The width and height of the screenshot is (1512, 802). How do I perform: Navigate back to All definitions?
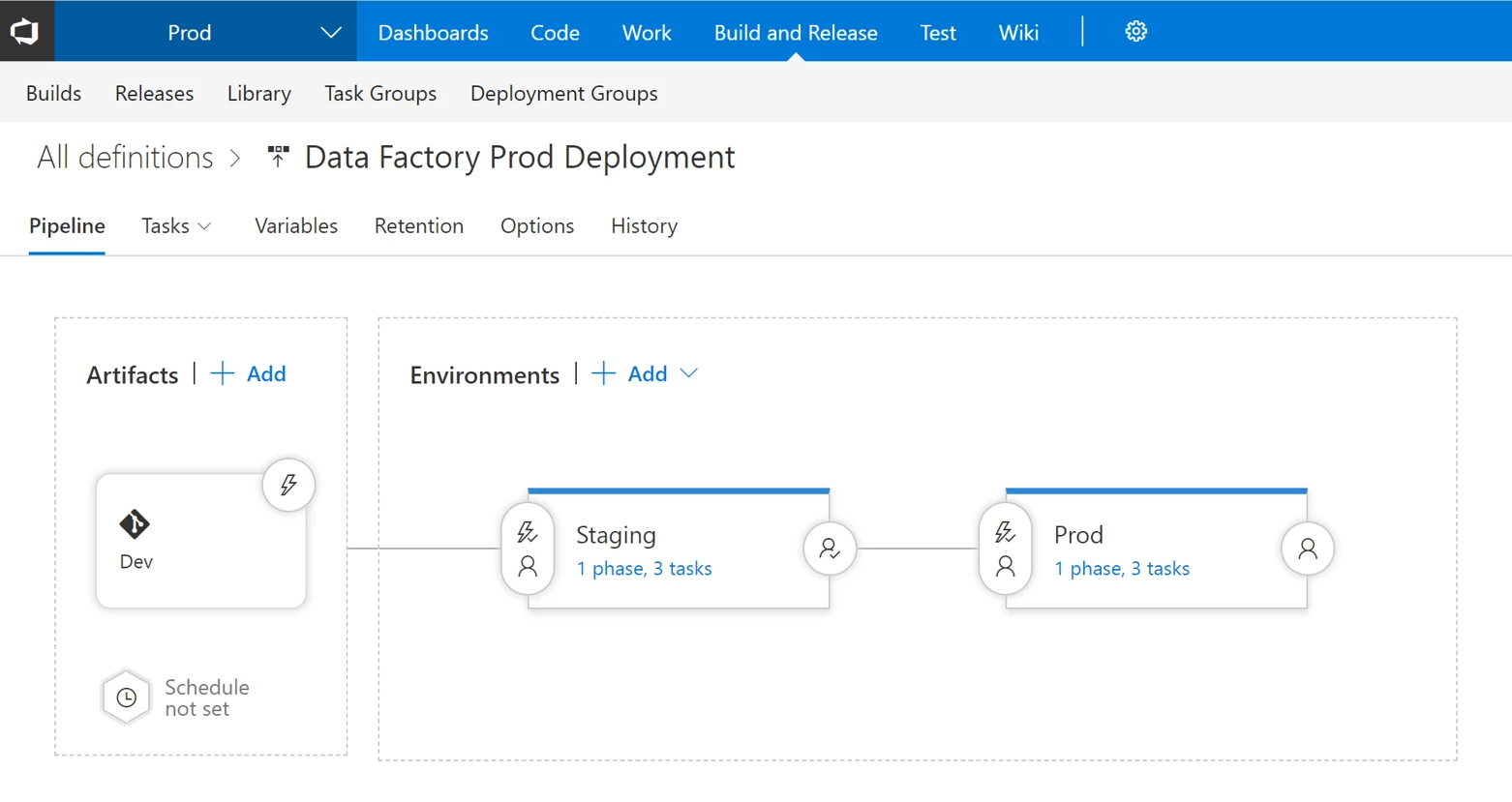click(125, 157)
